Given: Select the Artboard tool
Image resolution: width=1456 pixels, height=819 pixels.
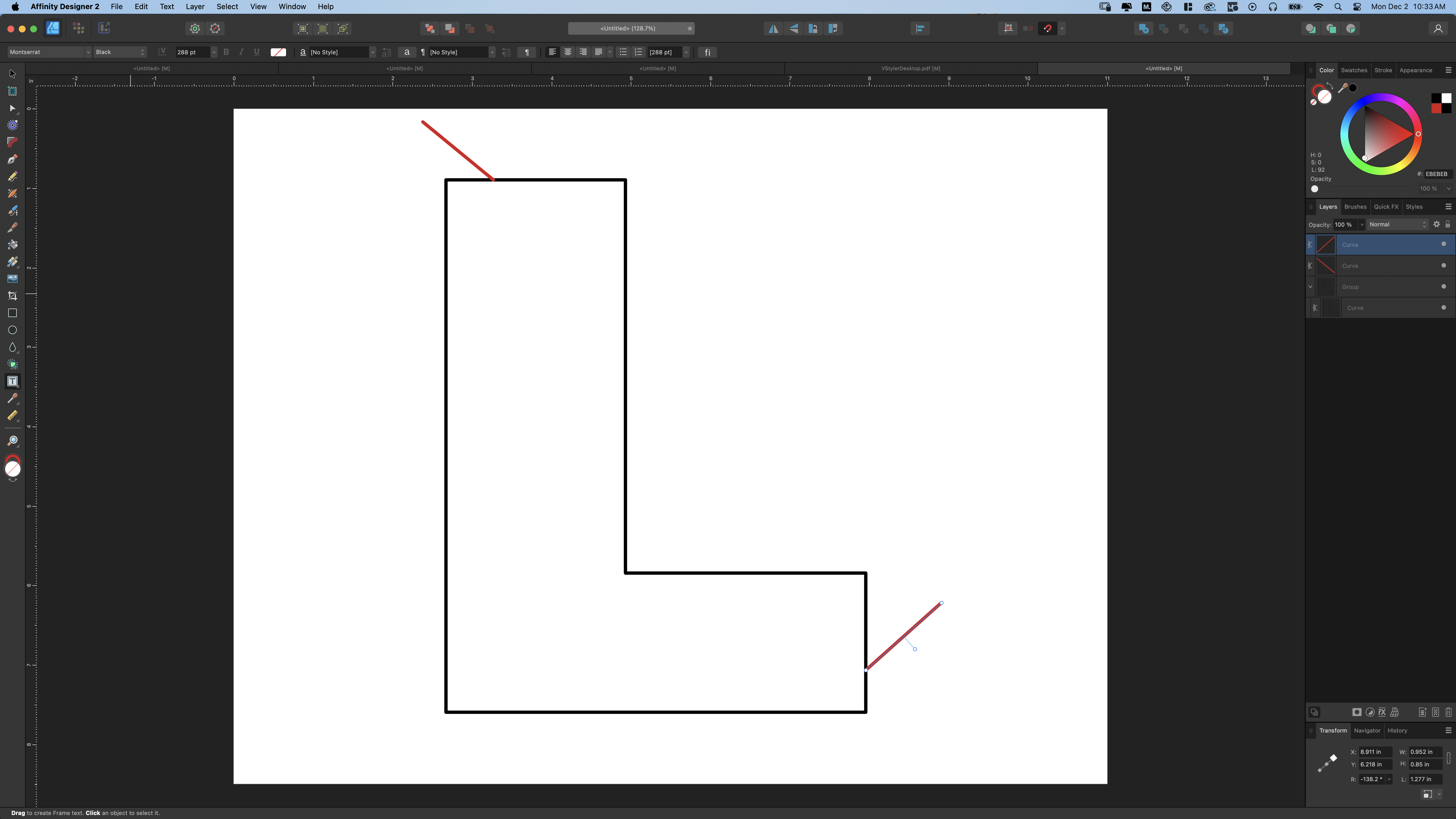Looking at the screenshot, I should coord(13,91).
